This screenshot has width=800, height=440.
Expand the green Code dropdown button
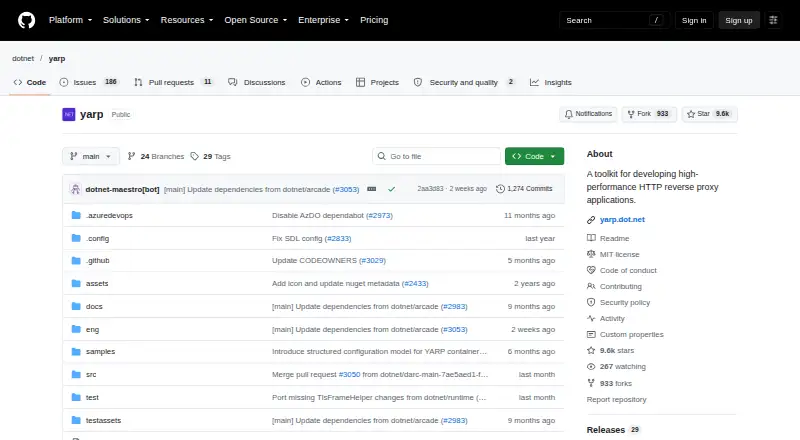point(534,156)
